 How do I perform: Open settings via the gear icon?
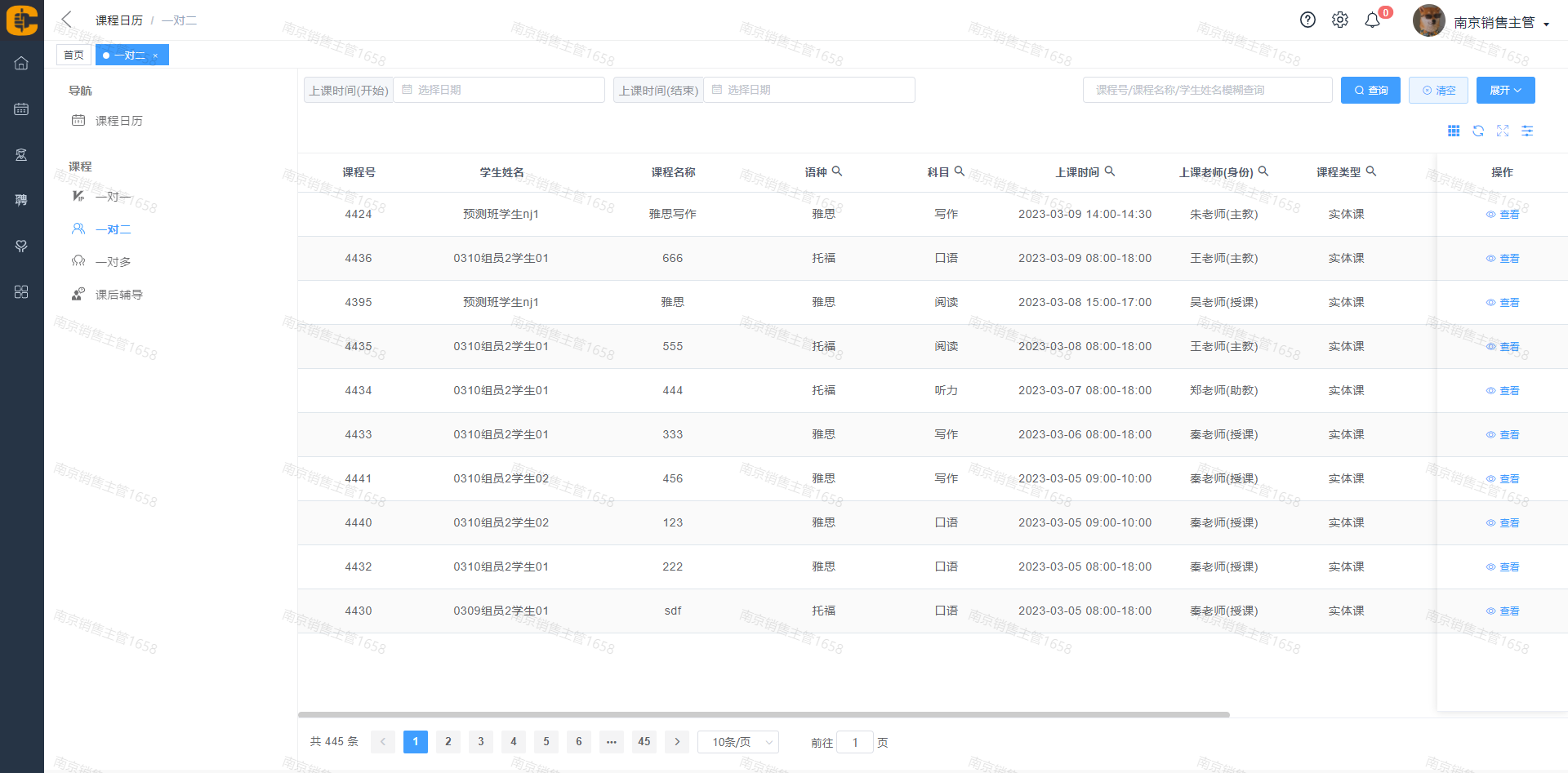(1340, 20)
